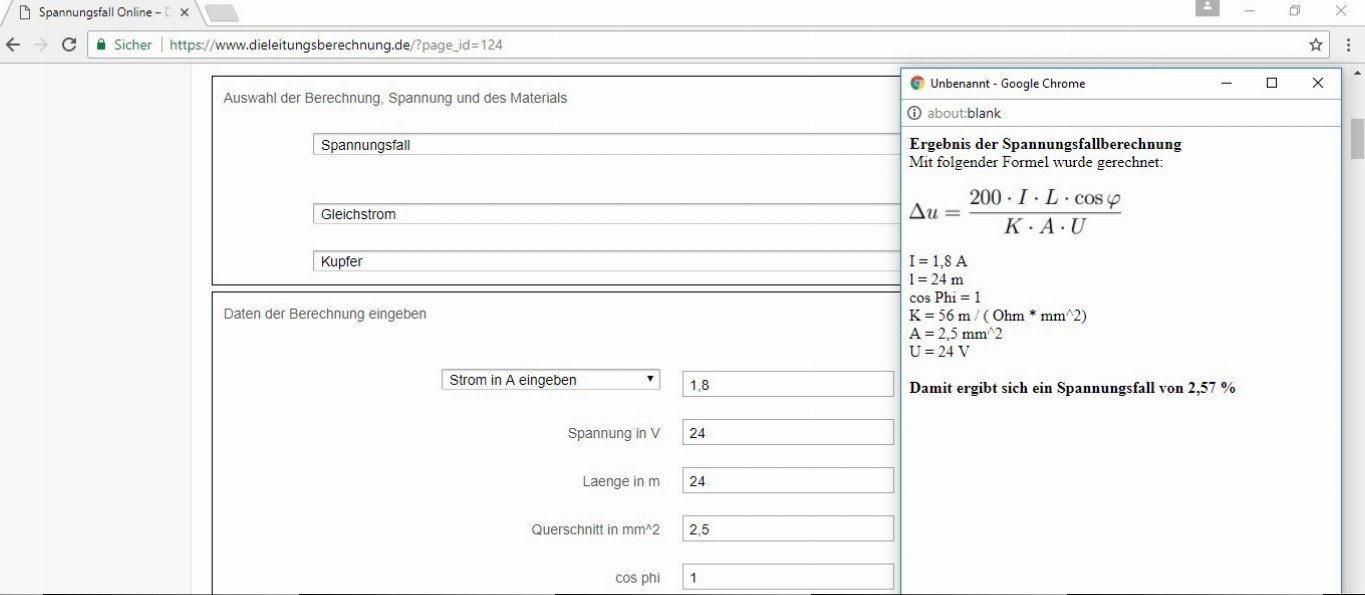
Task: Click the 'A = 2,5 mm^2' line
Action: pos(956,334)
